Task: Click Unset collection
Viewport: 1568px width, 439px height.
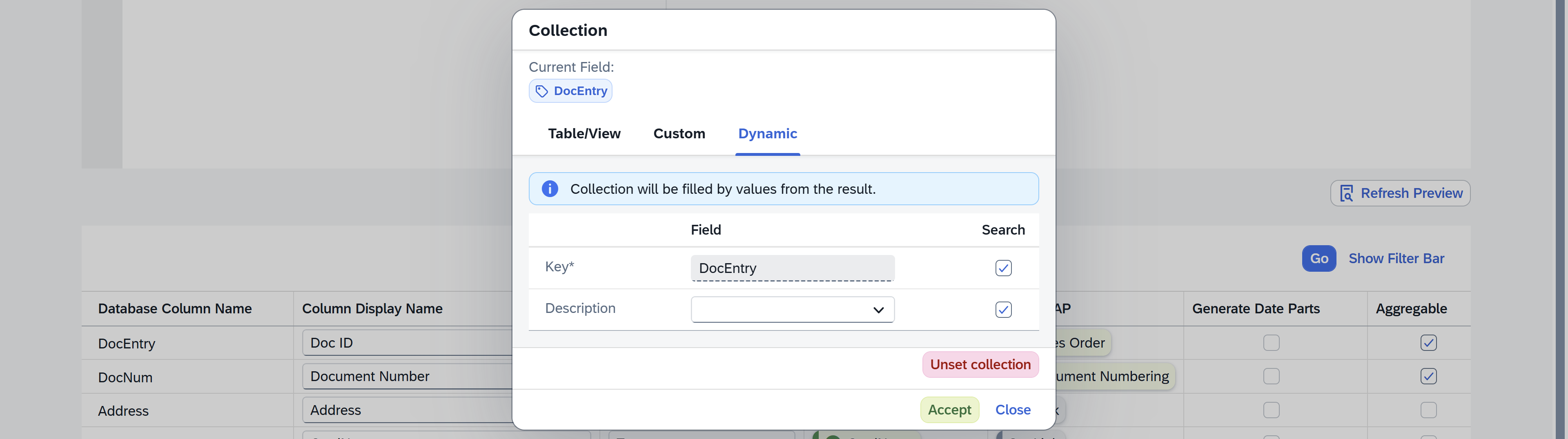Action: click(x=980, y=364)
